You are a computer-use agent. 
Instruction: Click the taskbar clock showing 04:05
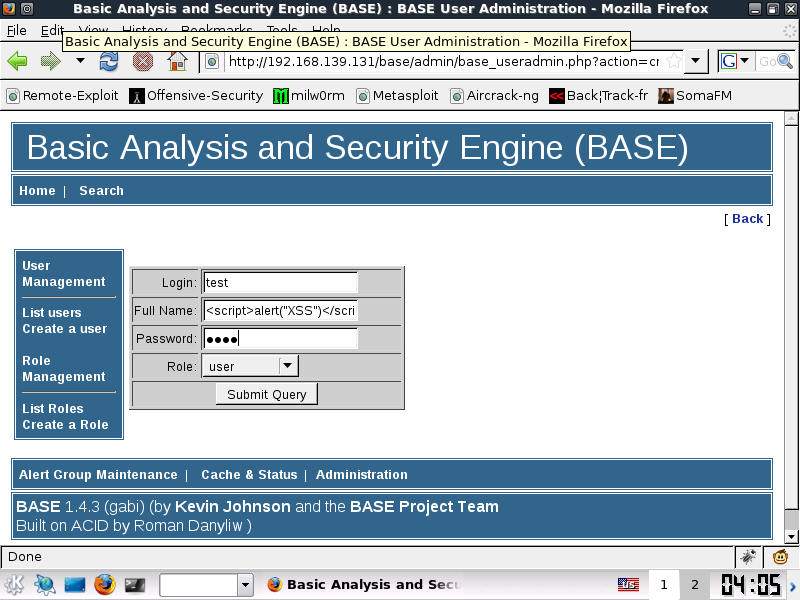(751, 585)
